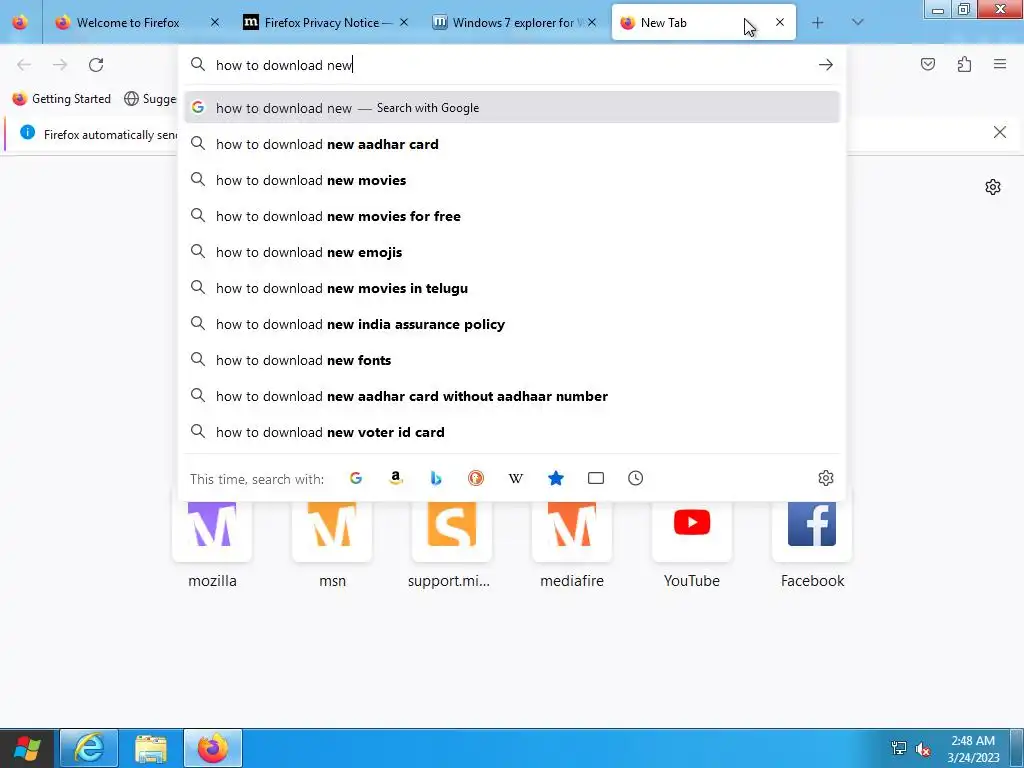This screenshot has height=768, width=1024.
Task: Open the Windows Start menu
Action: tap(27, 748)
